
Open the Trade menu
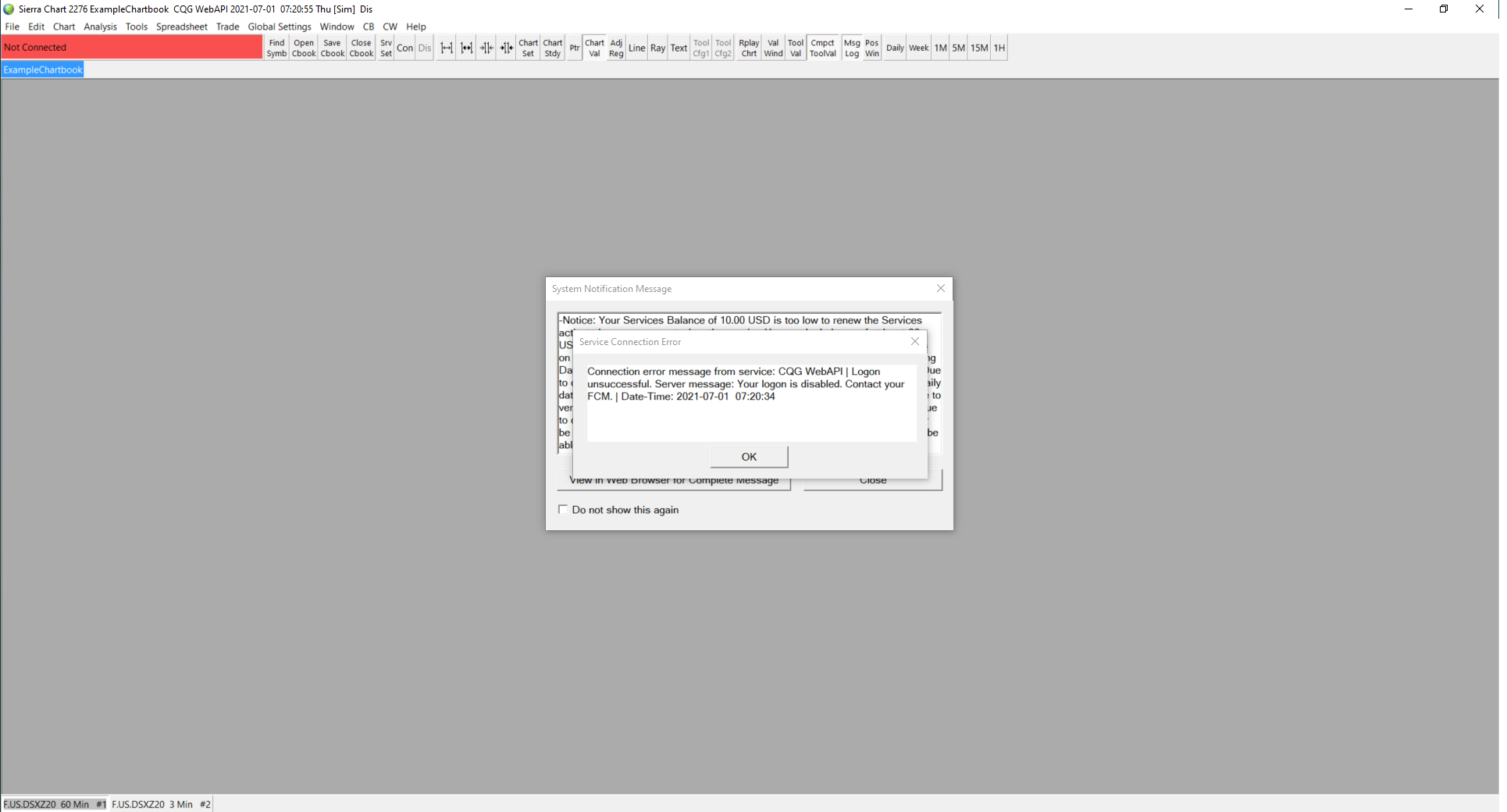[x=228, y=27]
